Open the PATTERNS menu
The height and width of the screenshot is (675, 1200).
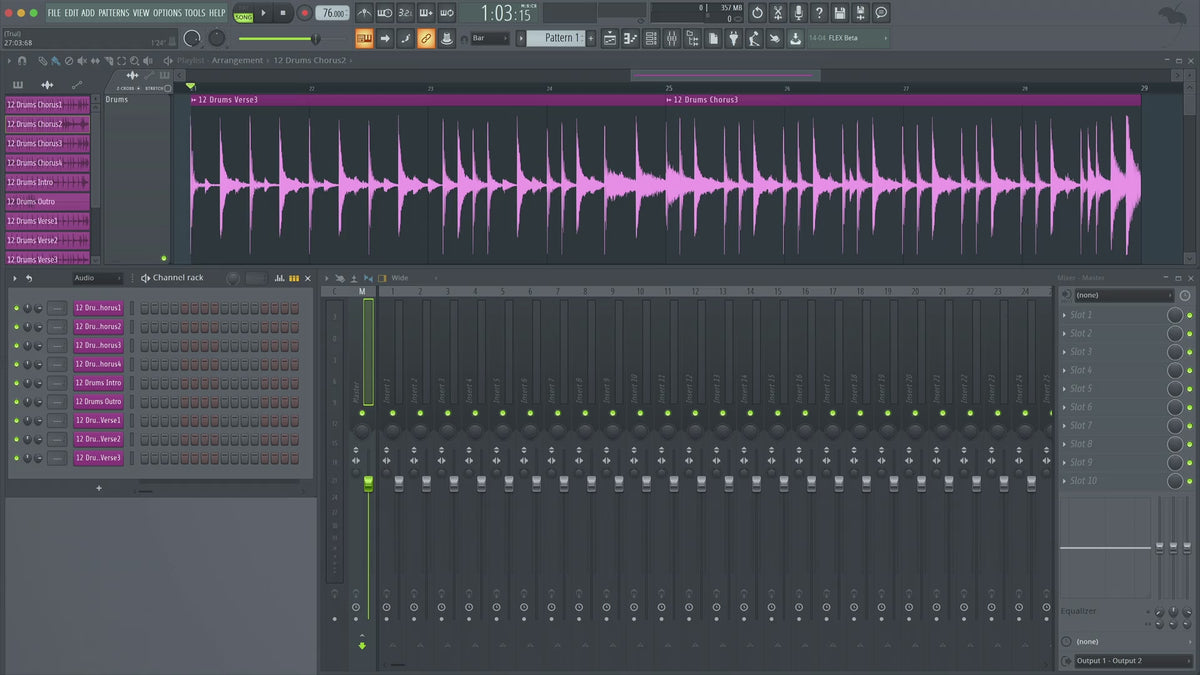[x=113, y=13]
